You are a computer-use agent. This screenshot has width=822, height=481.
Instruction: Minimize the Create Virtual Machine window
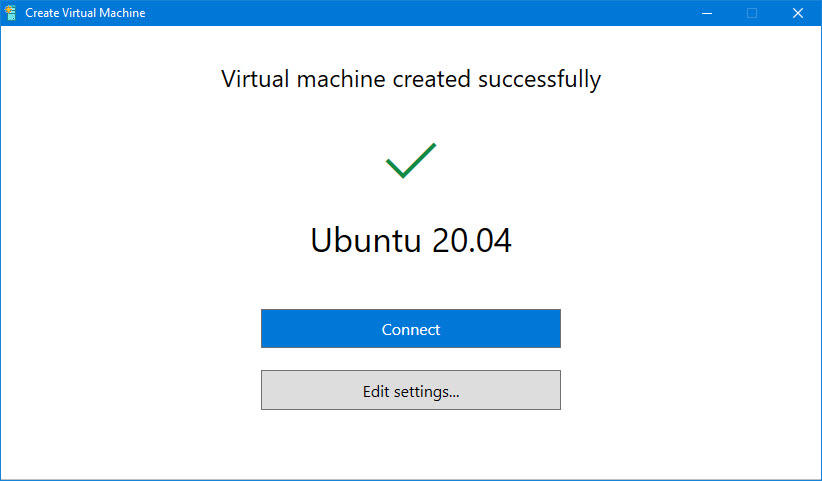click(706, 13)
